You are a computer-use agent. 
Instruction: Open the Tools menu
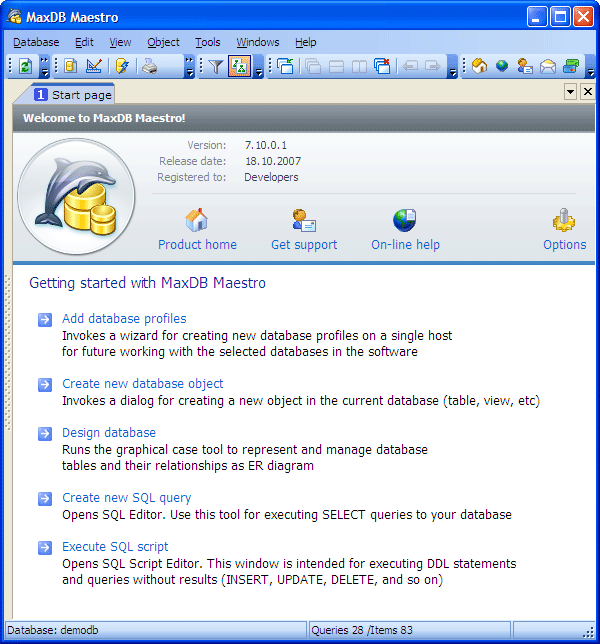[207, 42]
